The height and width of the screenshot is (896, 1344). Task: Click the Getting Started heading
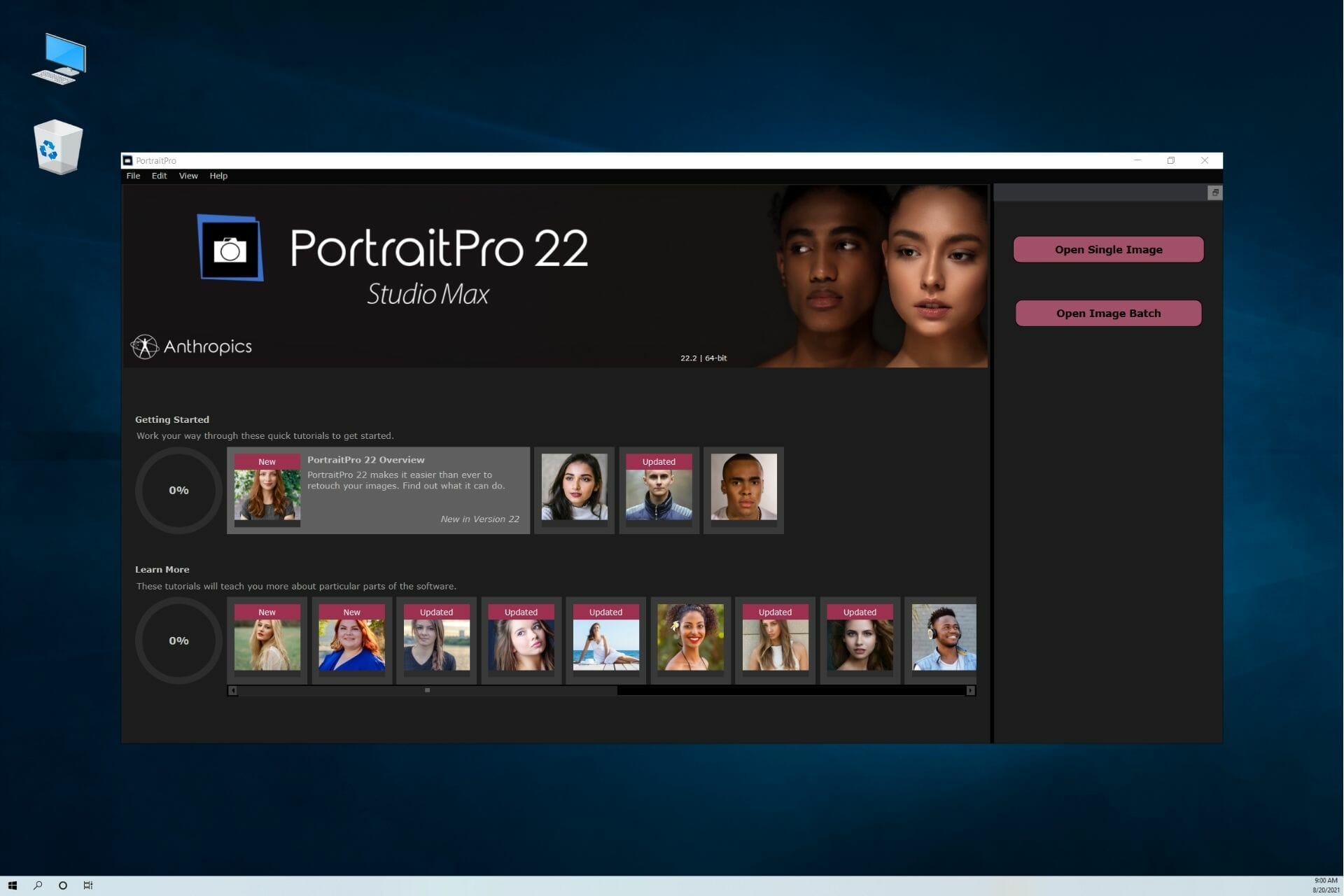[172, 419]
